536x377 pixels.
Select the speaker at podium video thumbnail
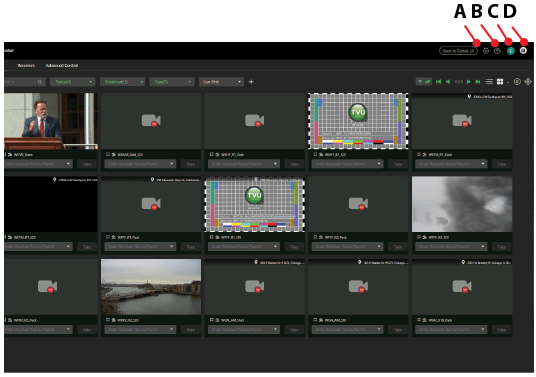coord(51,121)
